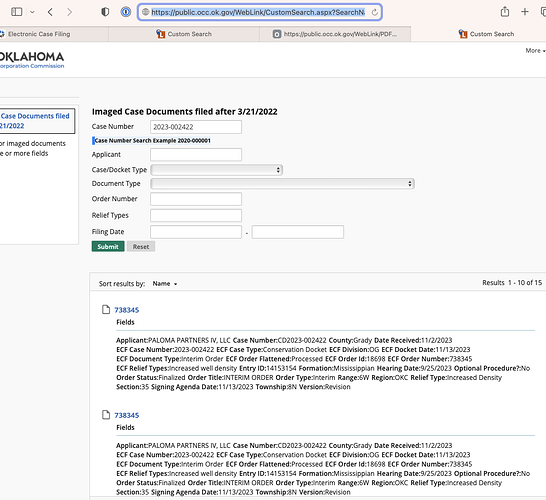546x500 pixels.
Task: Add a new tab with plus icon
Action: 525,12
